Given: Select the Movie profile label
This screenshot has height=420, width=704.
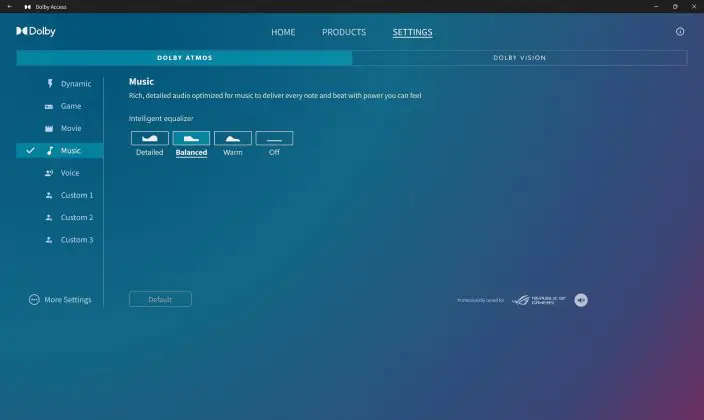Looking at the screenshot, I should click(71, 128).
